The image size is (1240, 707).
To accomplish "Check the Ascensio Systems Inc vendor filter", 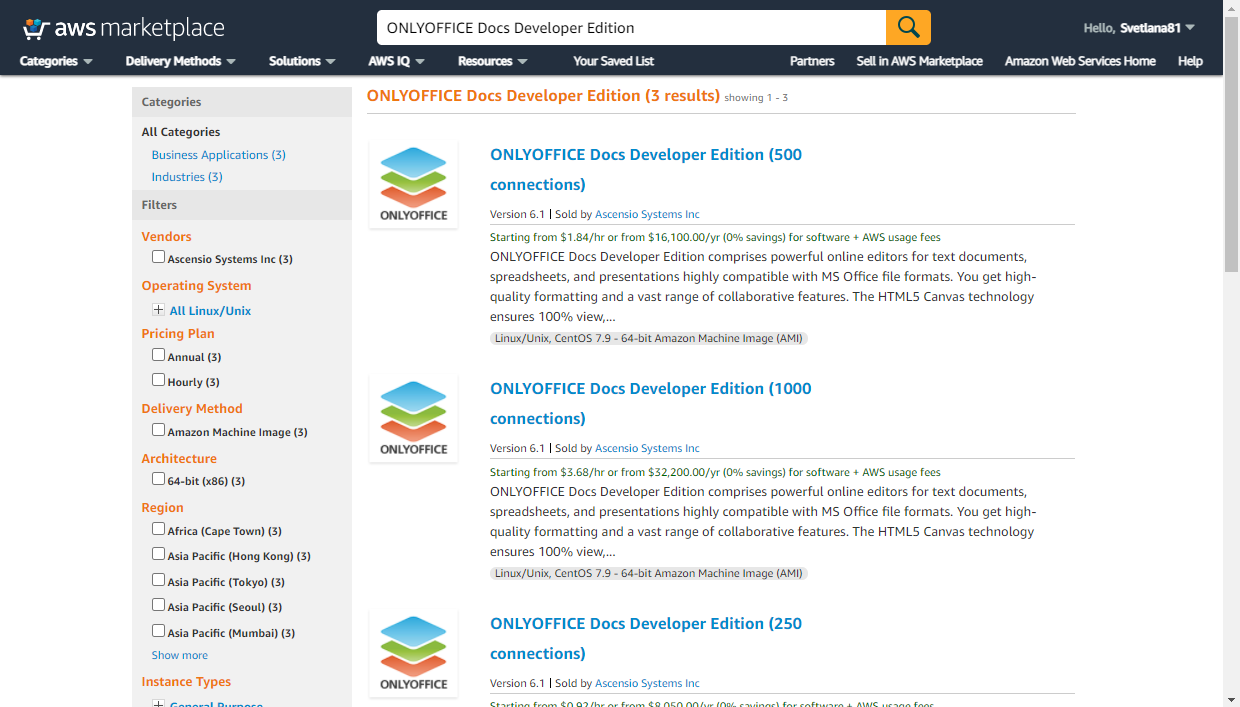I will [x=158, y=257].
